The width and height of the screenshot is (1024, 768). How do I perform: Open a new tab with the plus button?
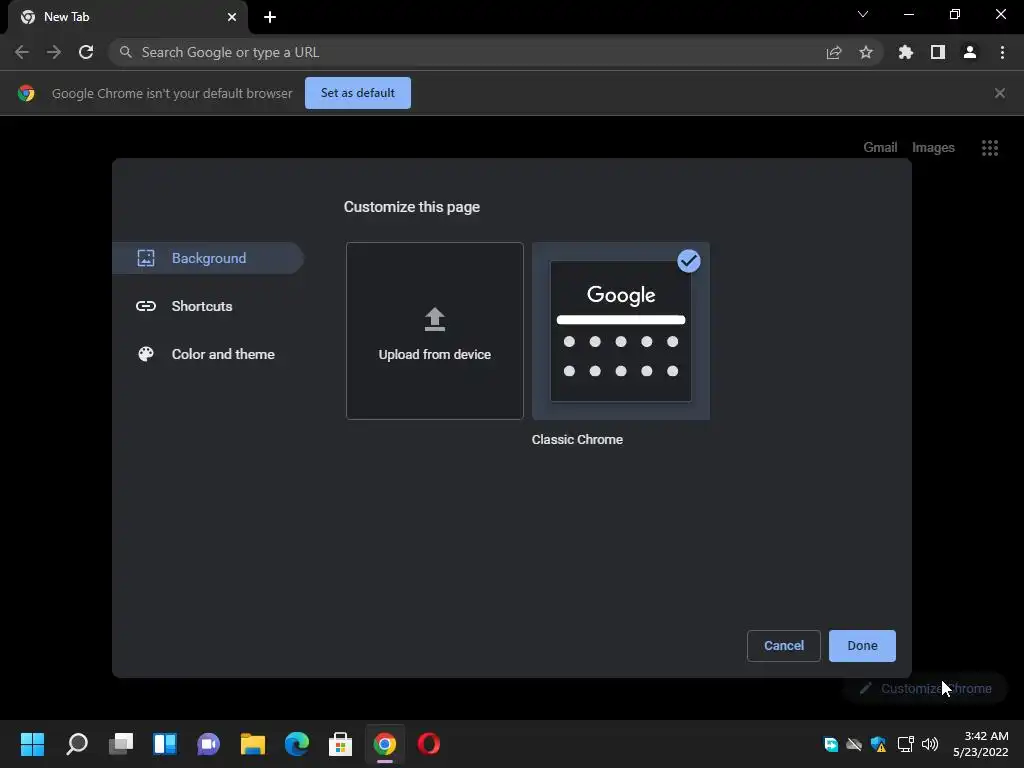270,17
